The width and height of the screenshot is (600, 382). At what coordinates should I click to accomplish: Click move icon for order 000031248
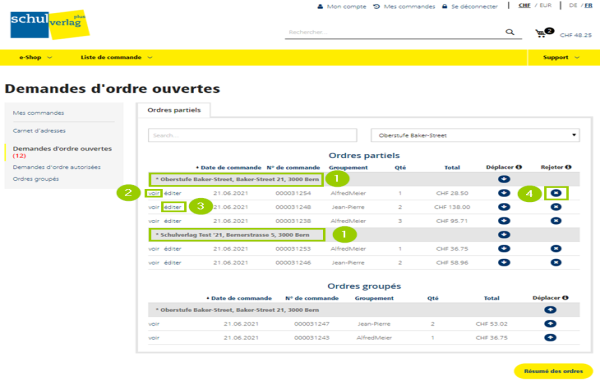[x=504, y=207]
